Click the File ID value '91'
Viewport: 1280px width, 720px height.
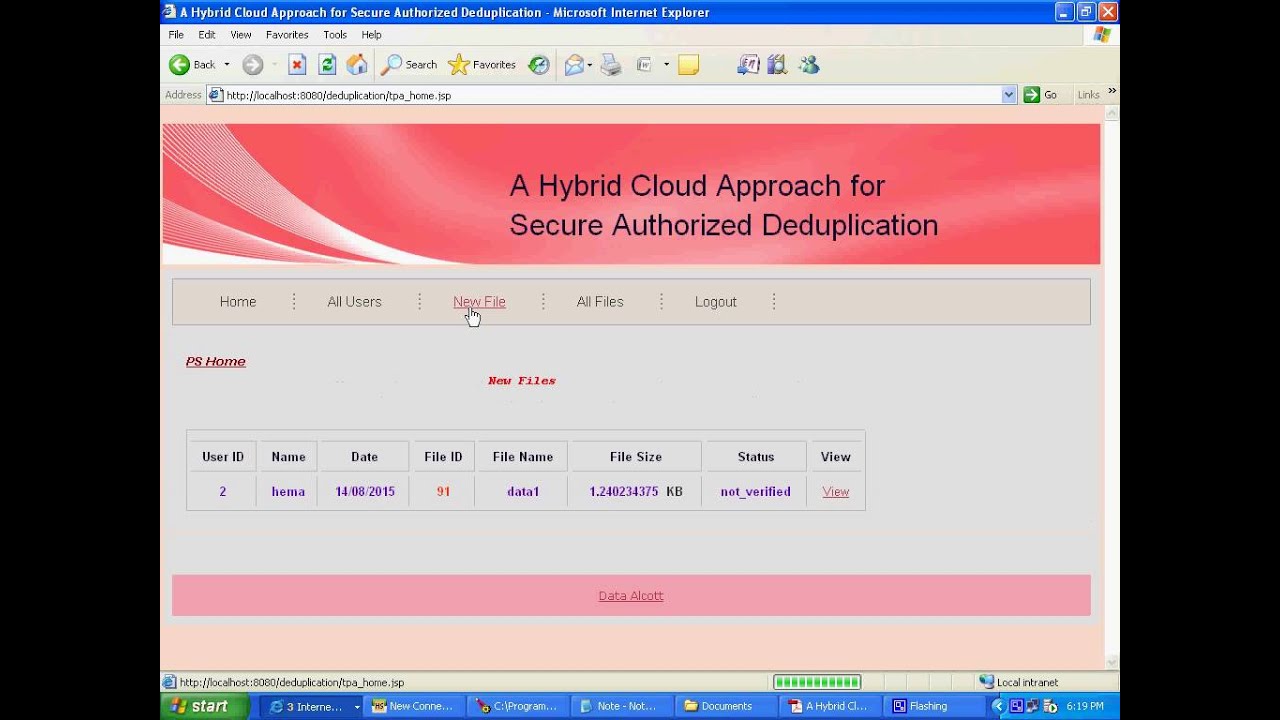tap(443, 492)
